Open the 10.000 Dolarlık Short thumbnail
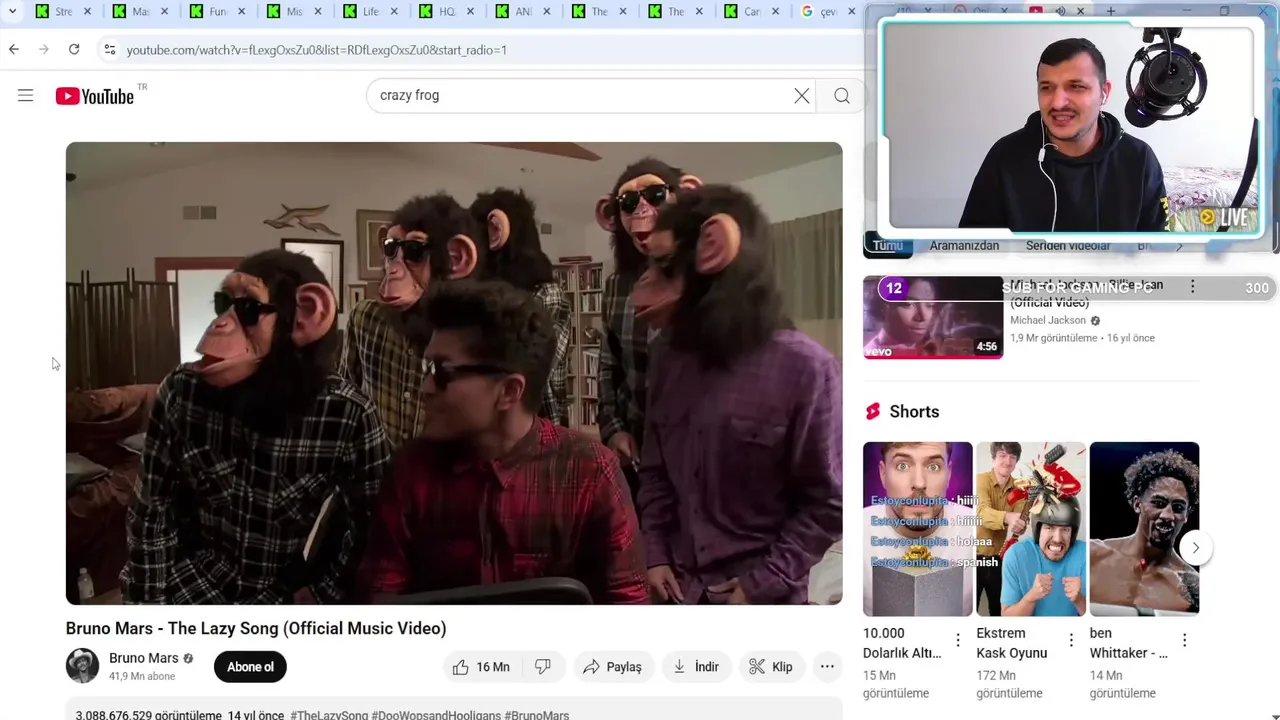 (x=918, y=529)
